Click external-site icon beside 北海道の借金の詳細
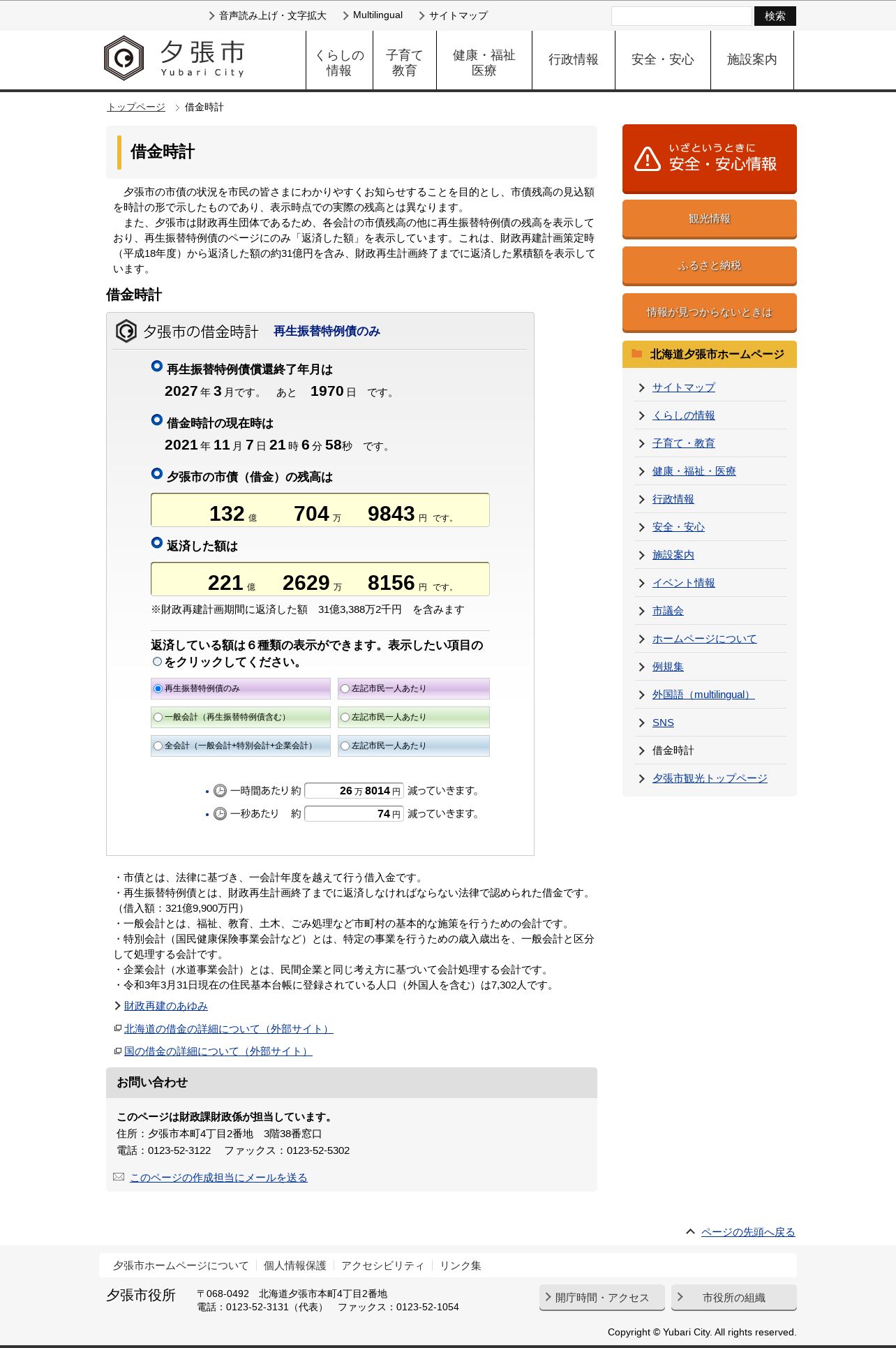This screenshot has height=1348, width=896. tap(118, 1028)
